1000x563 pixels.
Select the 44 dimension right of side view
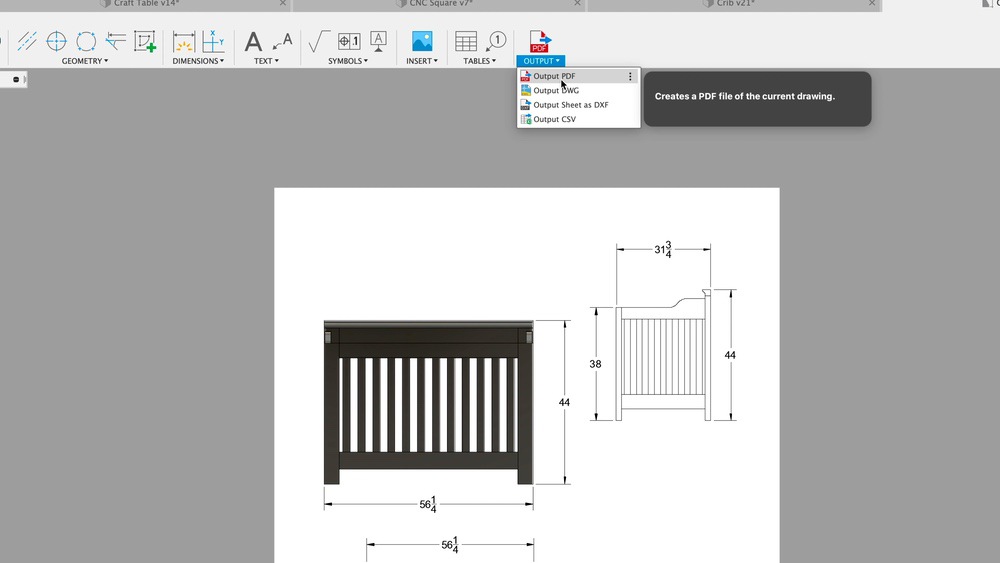pyautogui.click(x=730, y=355)
